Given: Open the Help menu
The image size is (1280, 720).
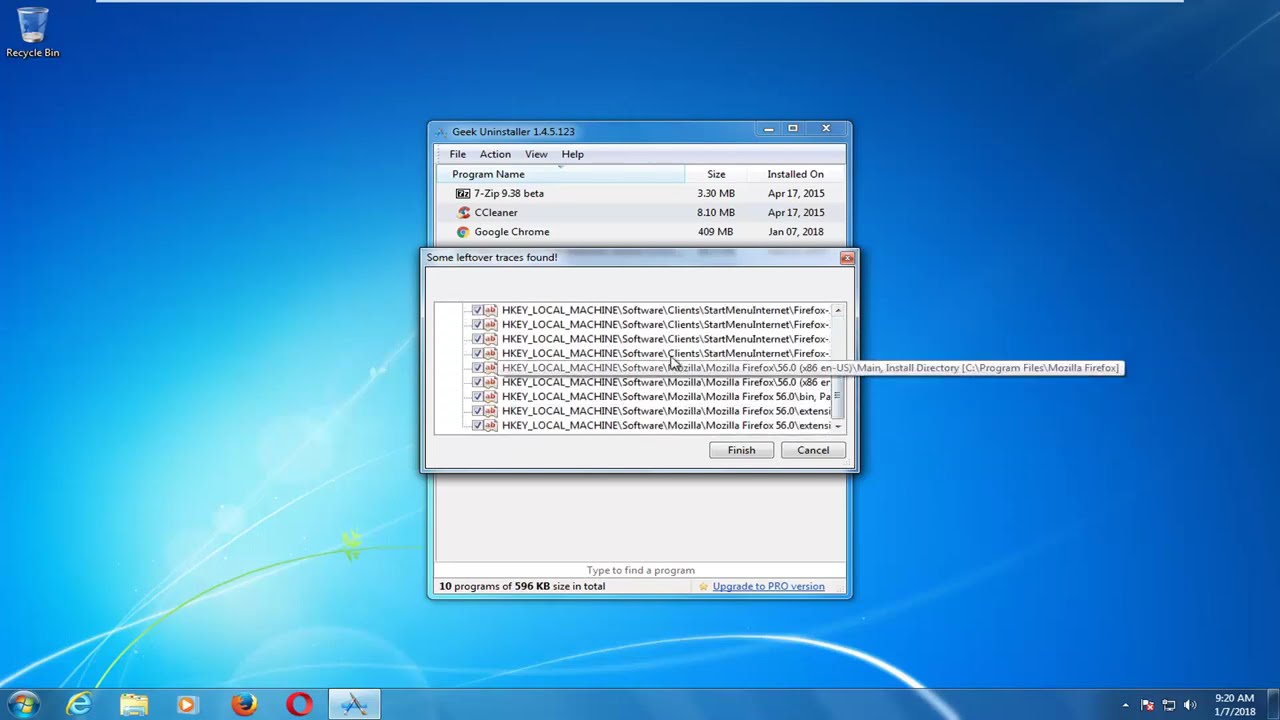Looking at the screenshot, I should (572, 154).
